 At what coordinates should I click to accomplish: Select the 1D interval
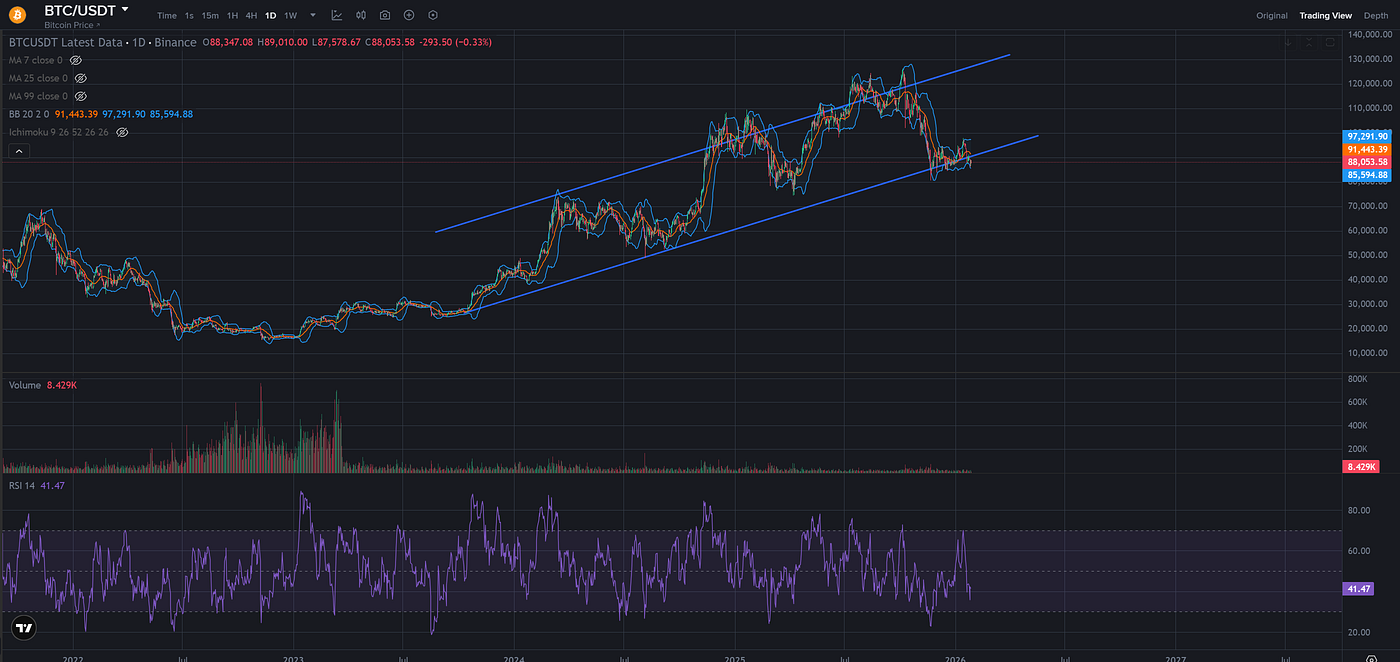[x=270, y=15]
